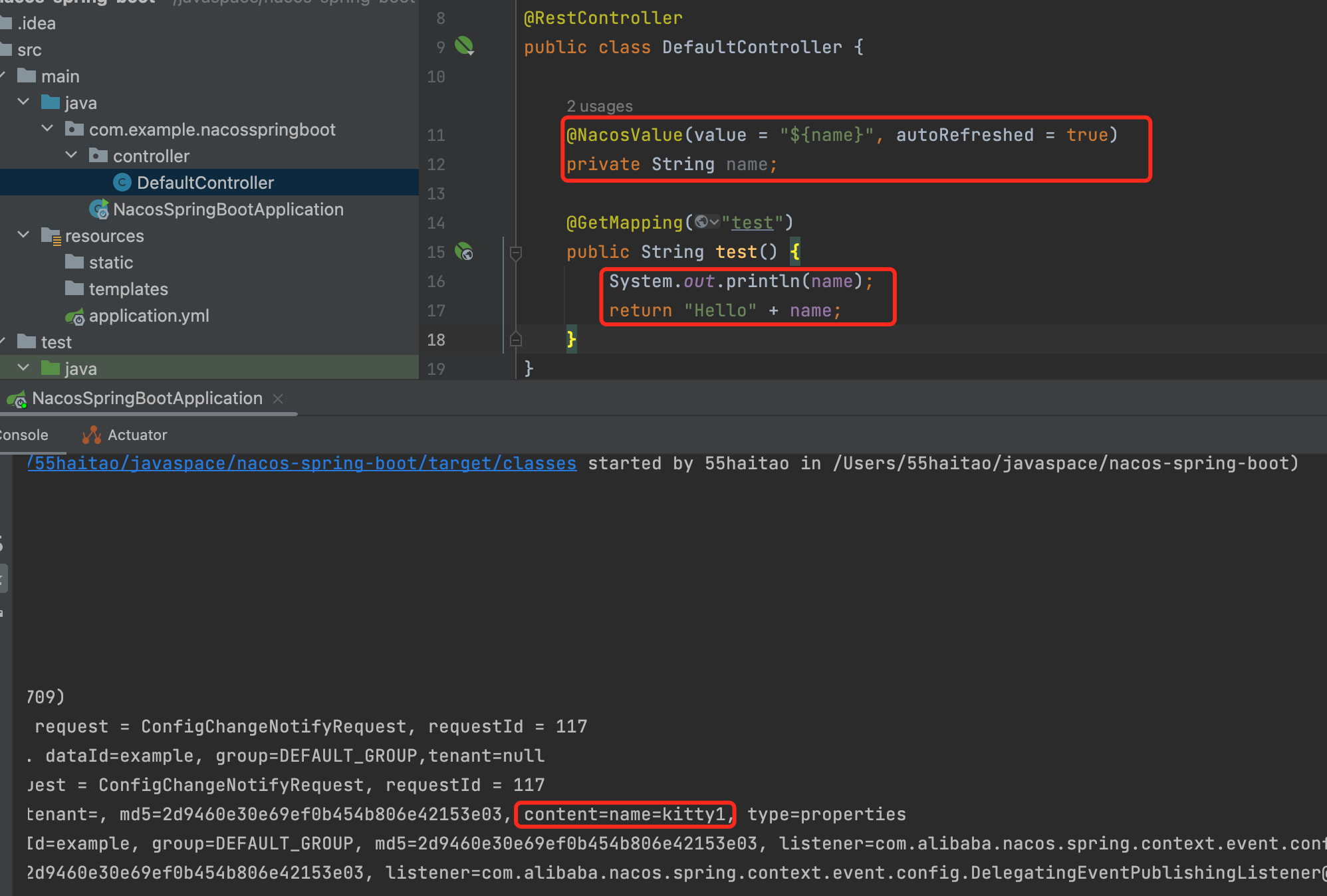
Task: Click the DefaultController class icon in the tree
Action: pos(122,182)
